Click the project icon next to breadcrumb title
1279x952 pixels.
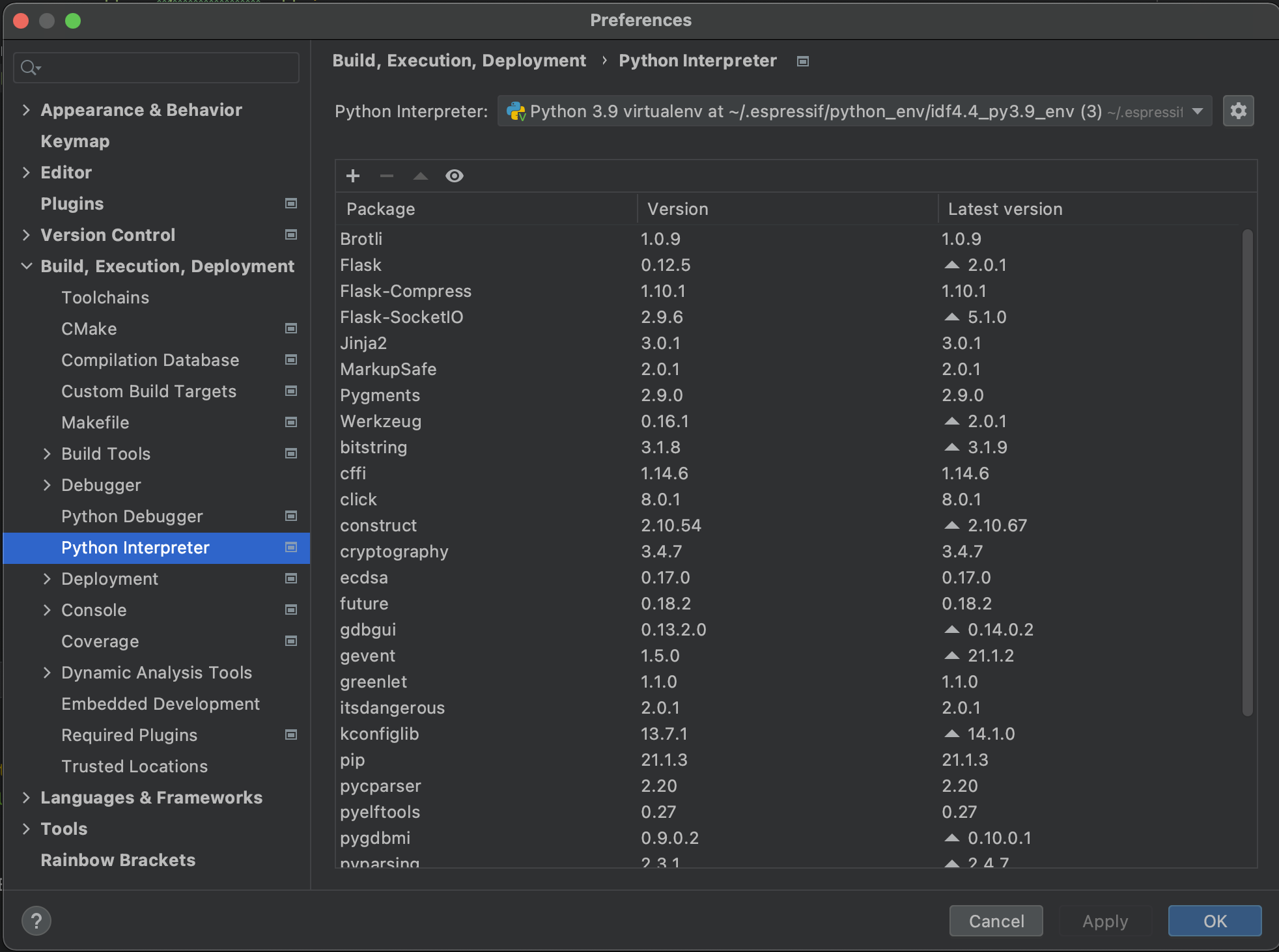tap(803, 61)
